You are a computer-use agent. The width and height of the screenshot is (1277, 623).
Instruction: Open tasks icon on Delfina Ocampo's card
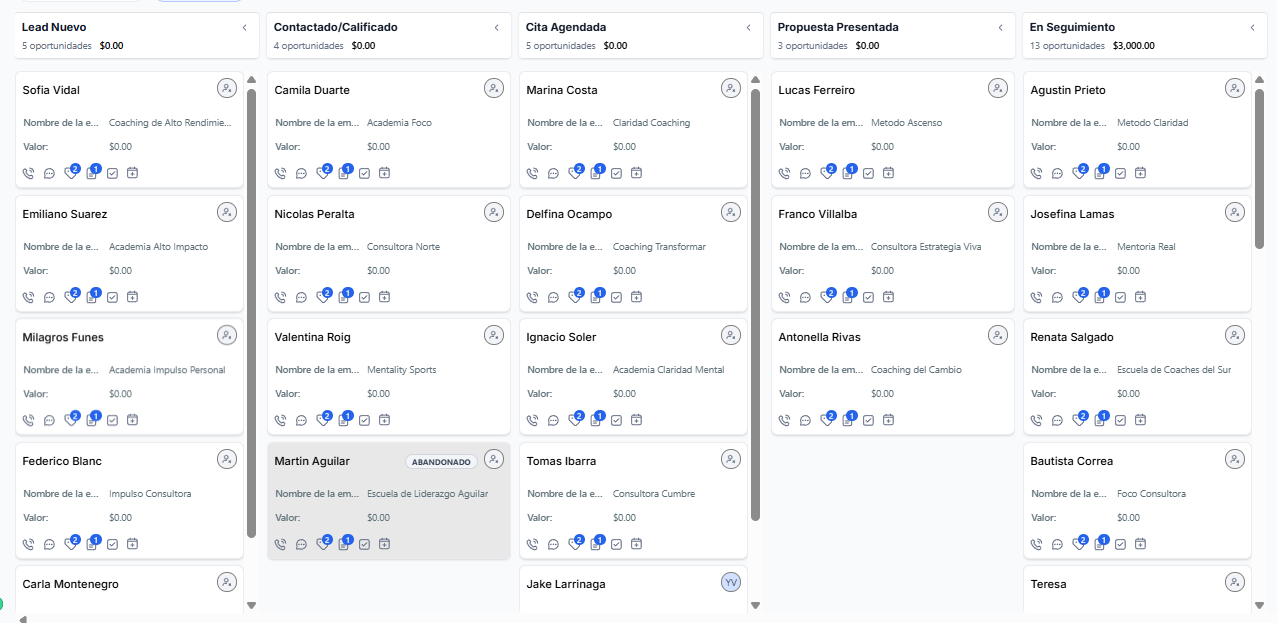pyautogui.click(x=616, y=297)
